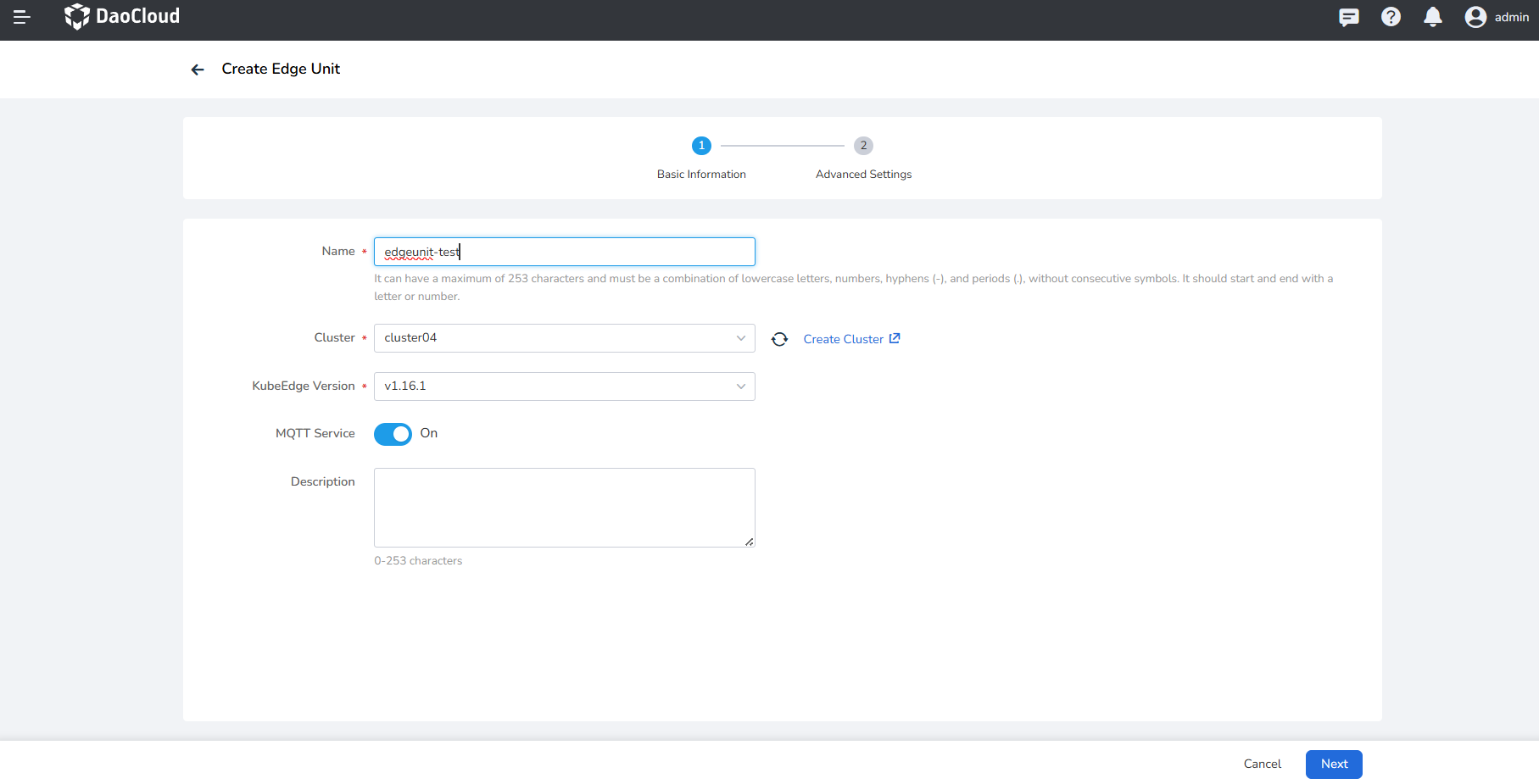Click the DaoCloud logo
This screenshot has height=784, width=1539.
click(122, 17)
